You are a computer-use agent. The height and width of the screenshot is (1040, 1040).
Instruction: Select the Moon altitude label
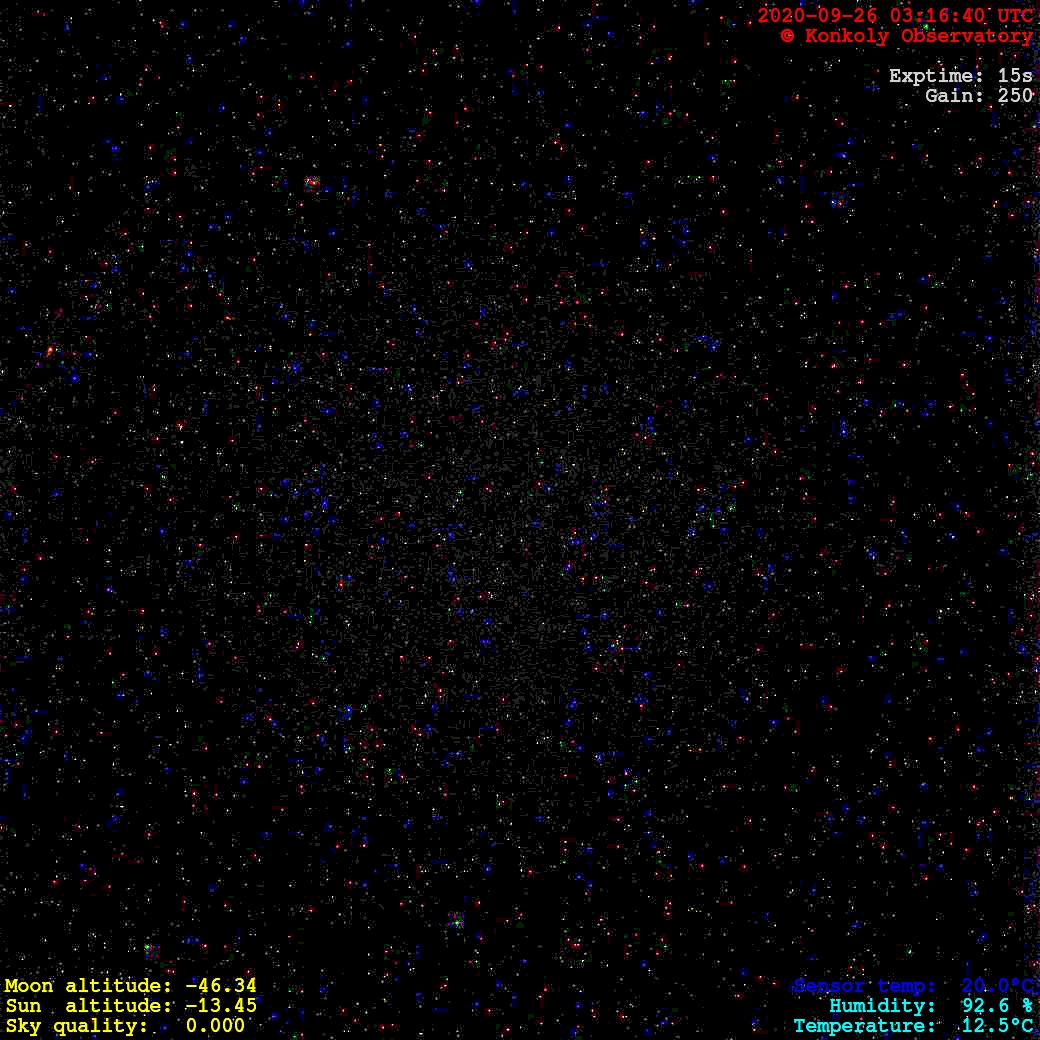pyautogui.click(x=88, y=986)
